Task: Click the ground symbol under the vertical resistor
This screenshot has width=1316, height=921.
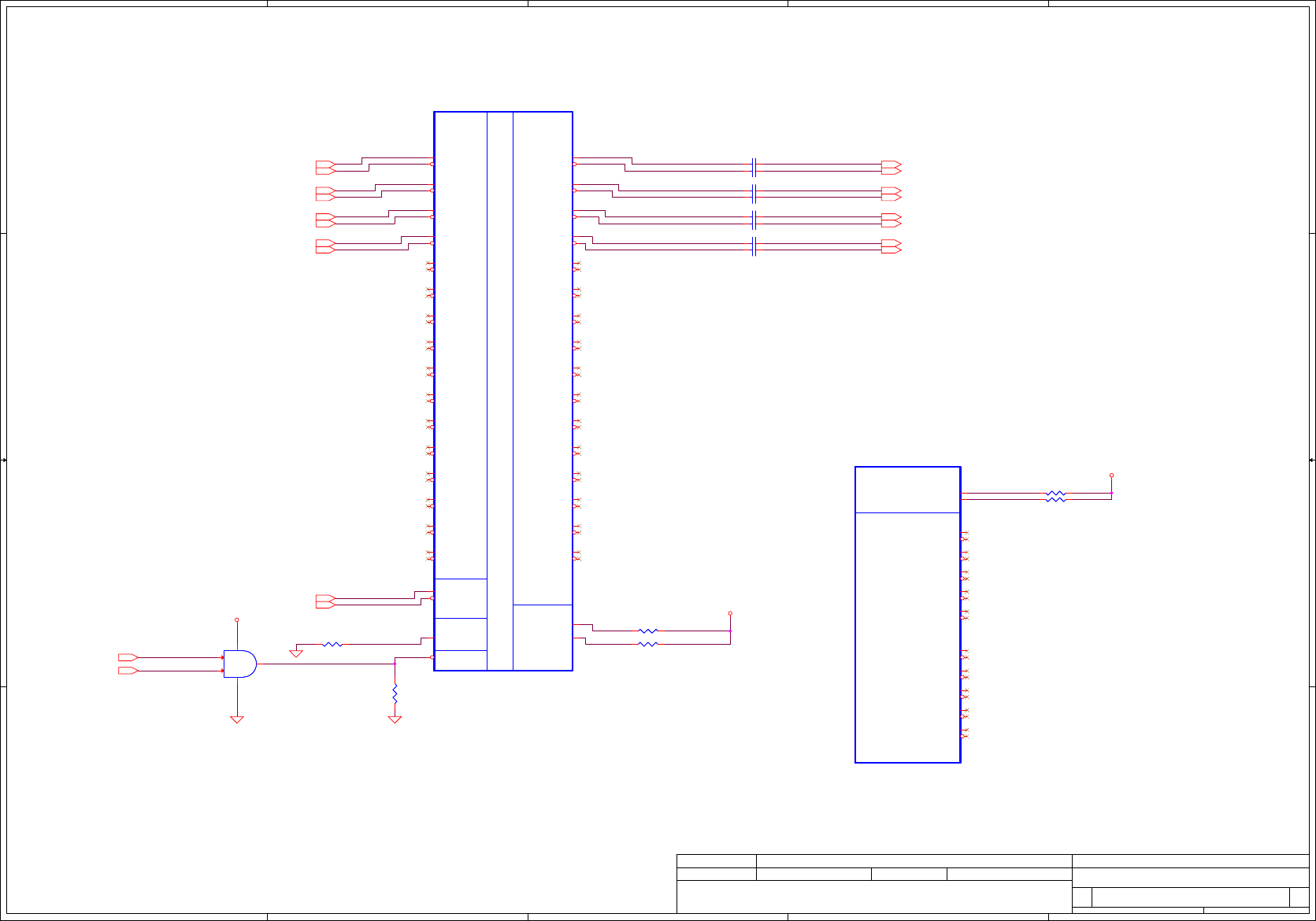Action: [x=395, y=719]
